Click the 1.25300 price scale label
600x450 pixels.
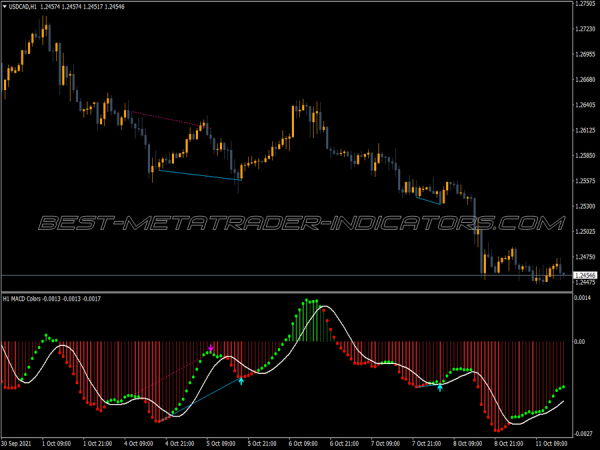pos(585,206)
